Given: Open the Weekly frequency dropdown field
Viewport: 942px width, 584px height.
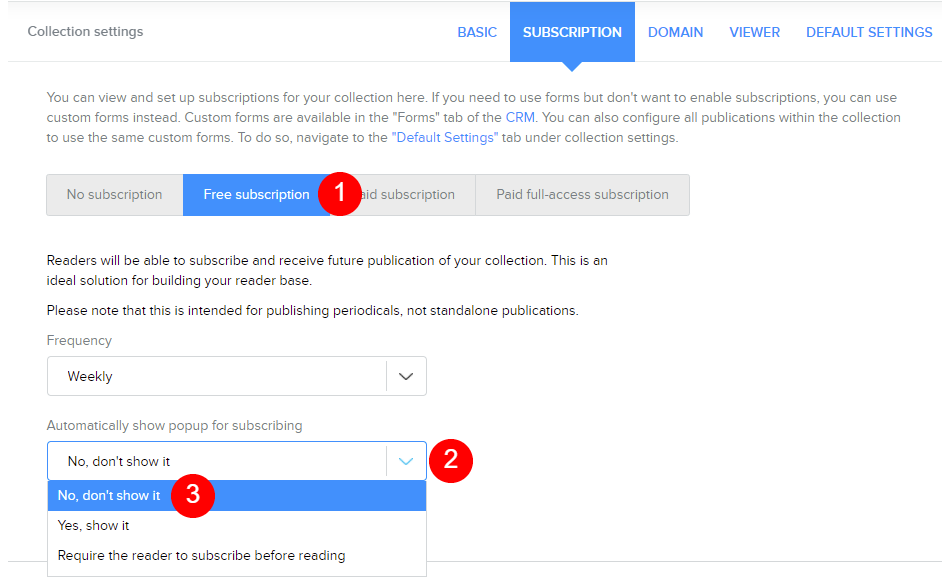Looking at the screenshot, I should (x=216, y=377).
